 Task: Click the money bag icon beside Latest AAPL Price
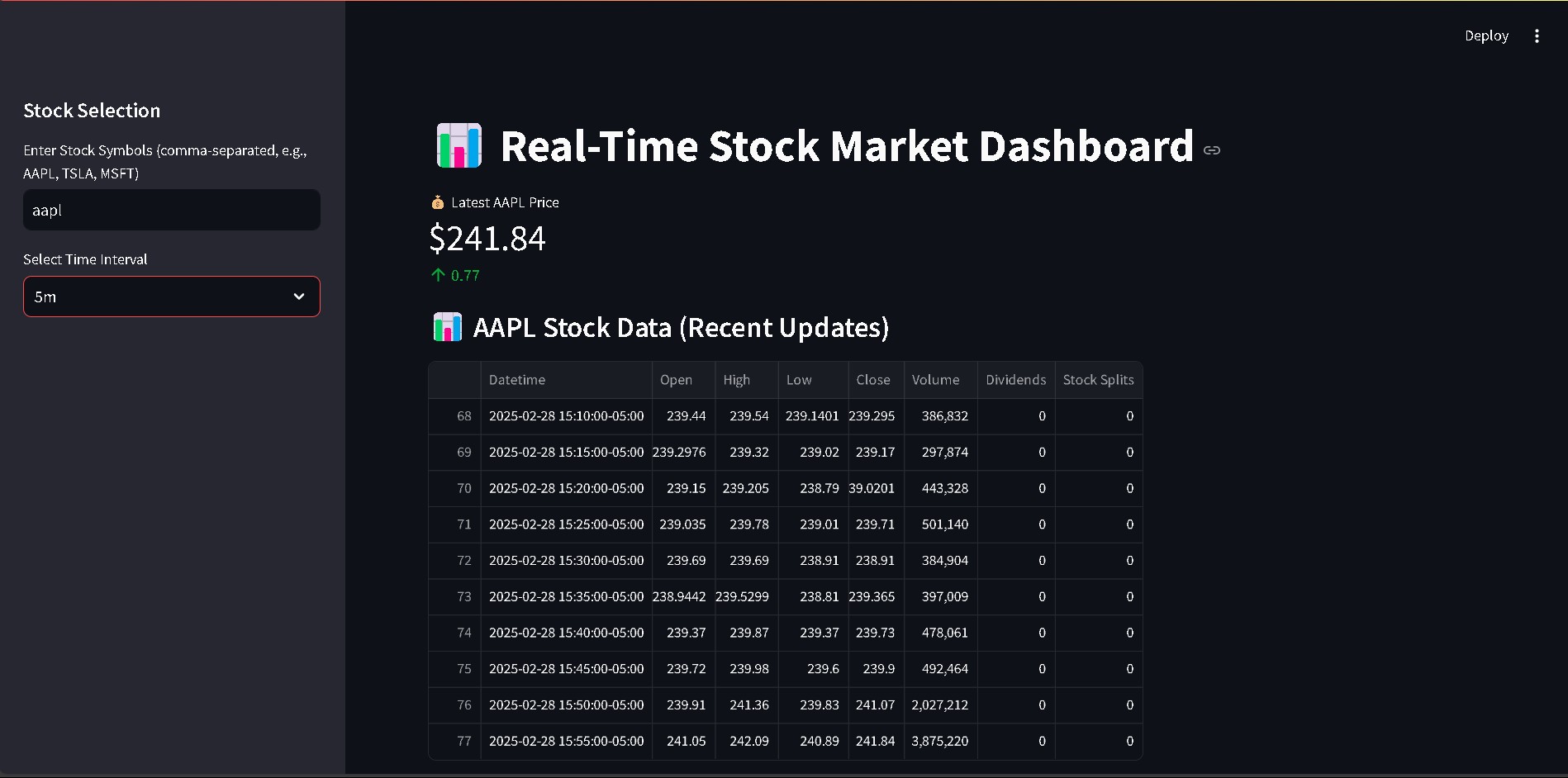tap(438, 202)
